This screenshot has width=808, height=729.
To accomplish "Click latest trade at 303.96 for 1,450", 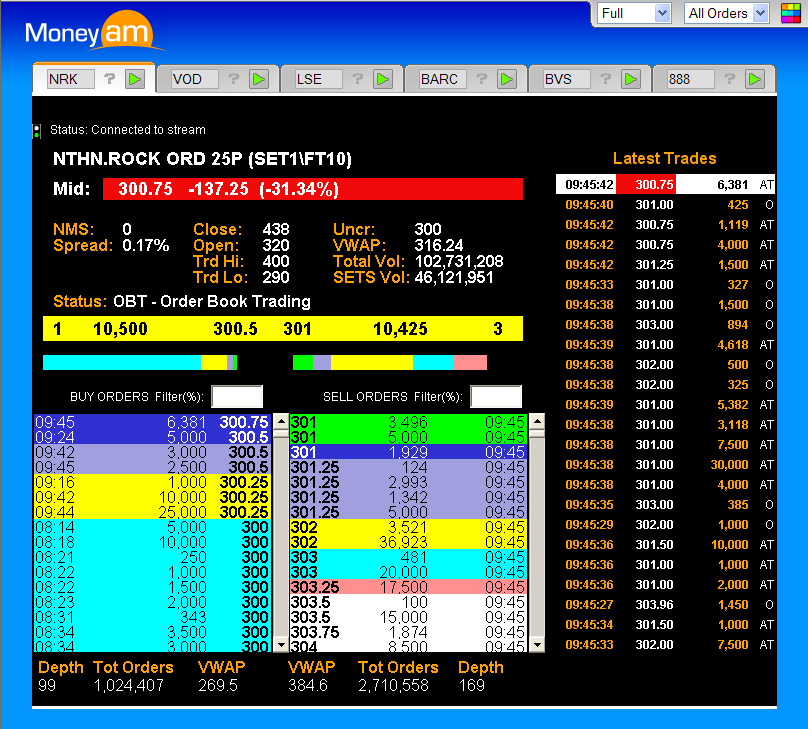I will (665, 604).
